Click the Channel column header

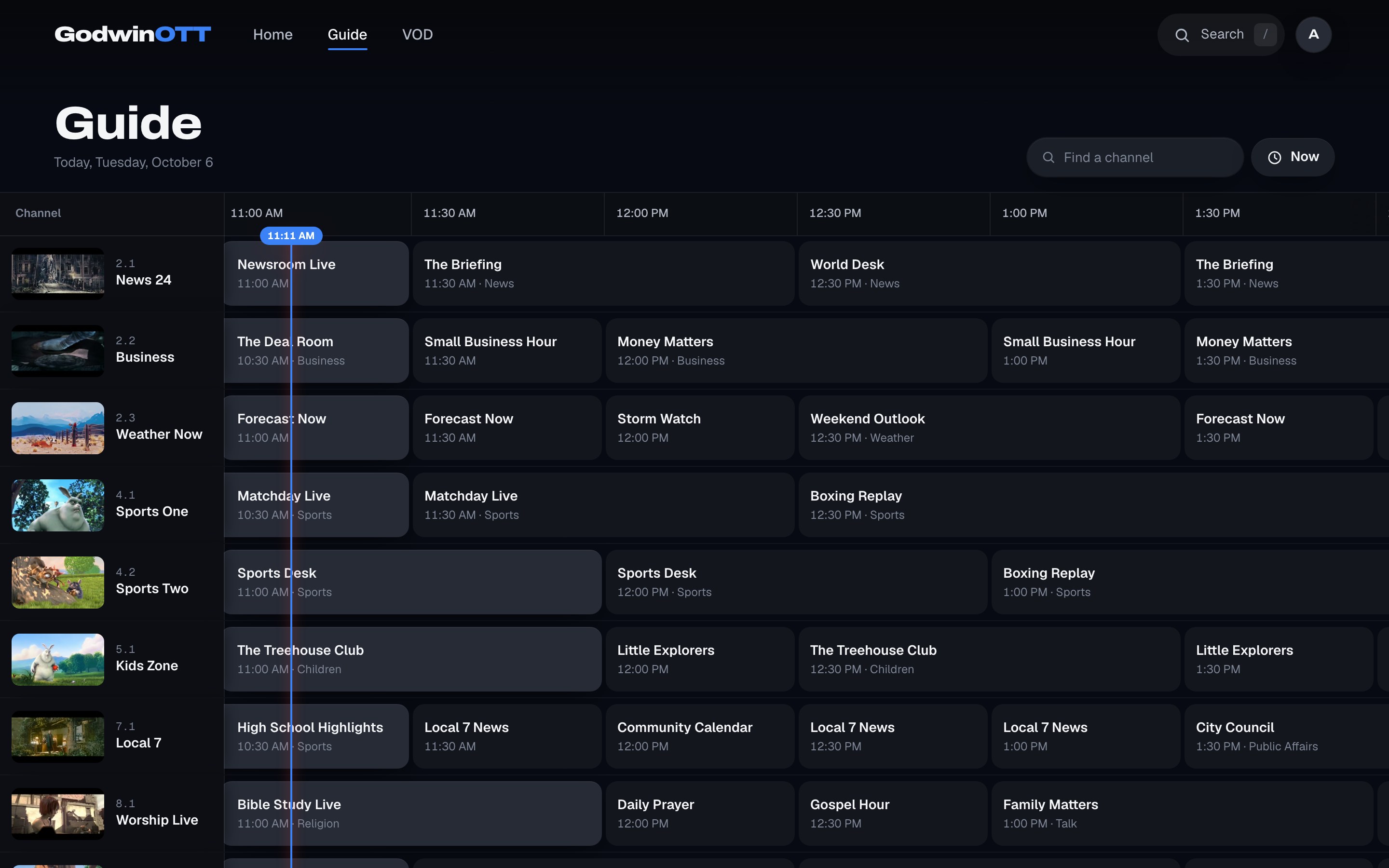pos(38,213)
